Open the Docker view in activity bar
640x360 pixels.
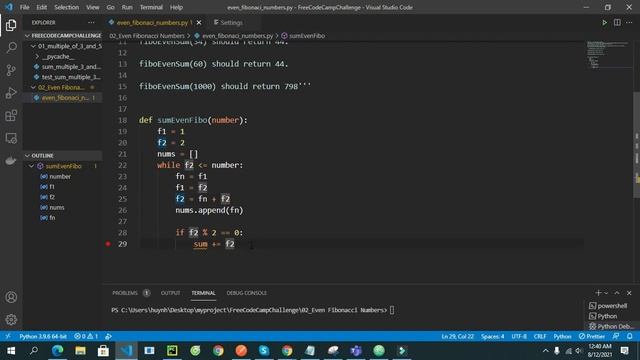click(x=11, y=160)
